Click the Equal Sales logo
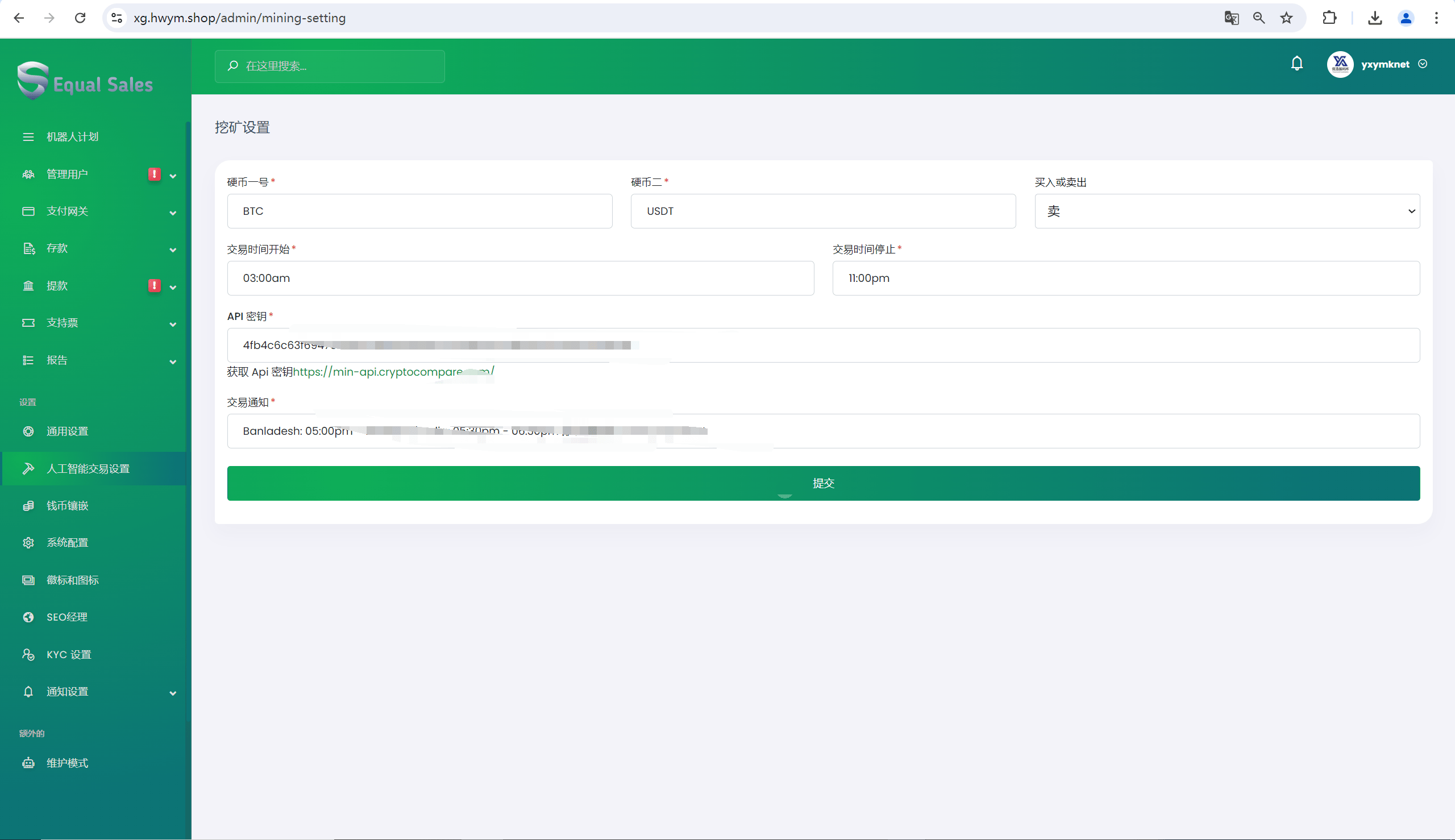Screen dimensions: 1455x840 [x=85, y=81]
